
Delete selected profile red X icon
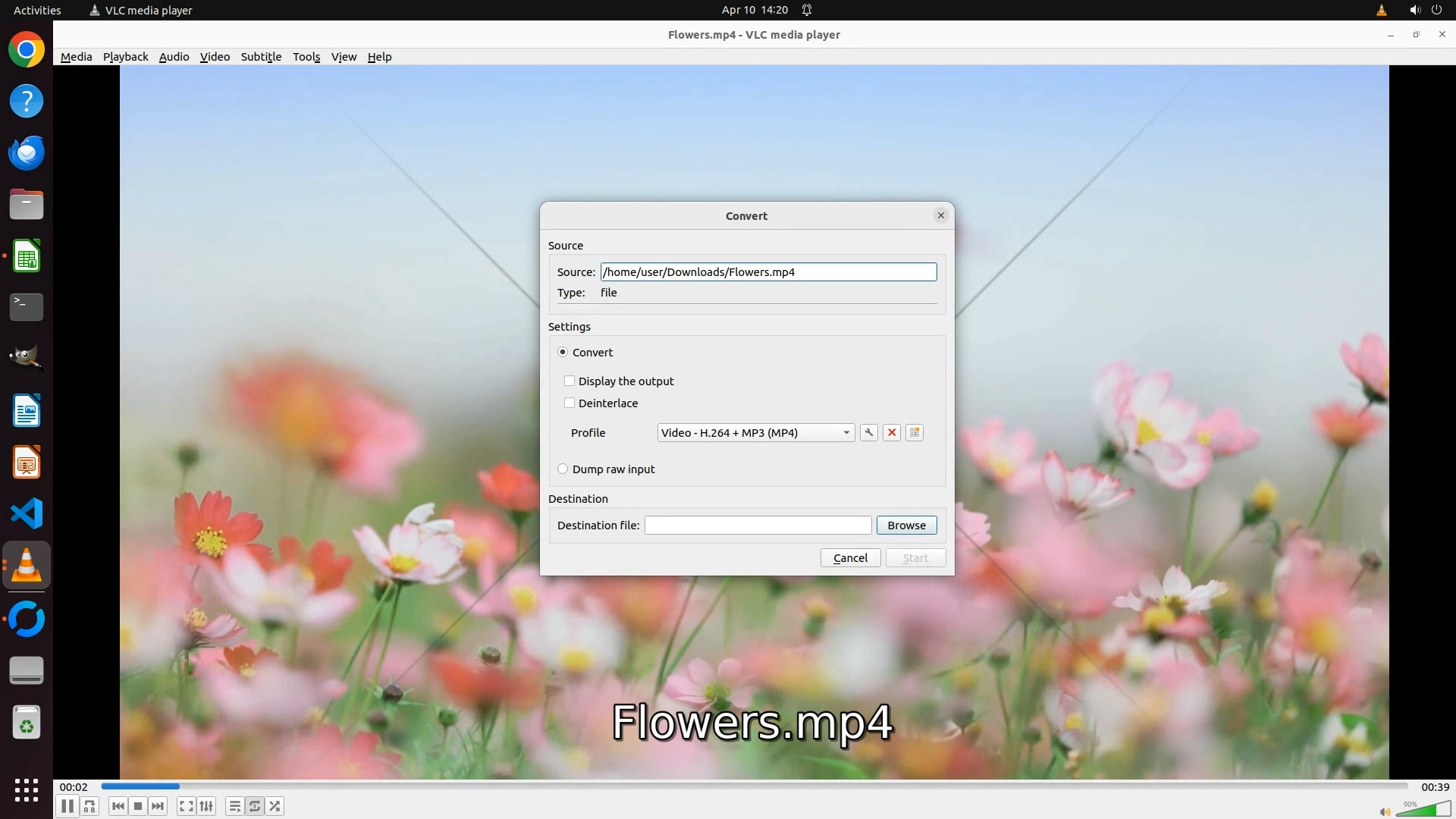pyautogui.click(x=892, y=432)
